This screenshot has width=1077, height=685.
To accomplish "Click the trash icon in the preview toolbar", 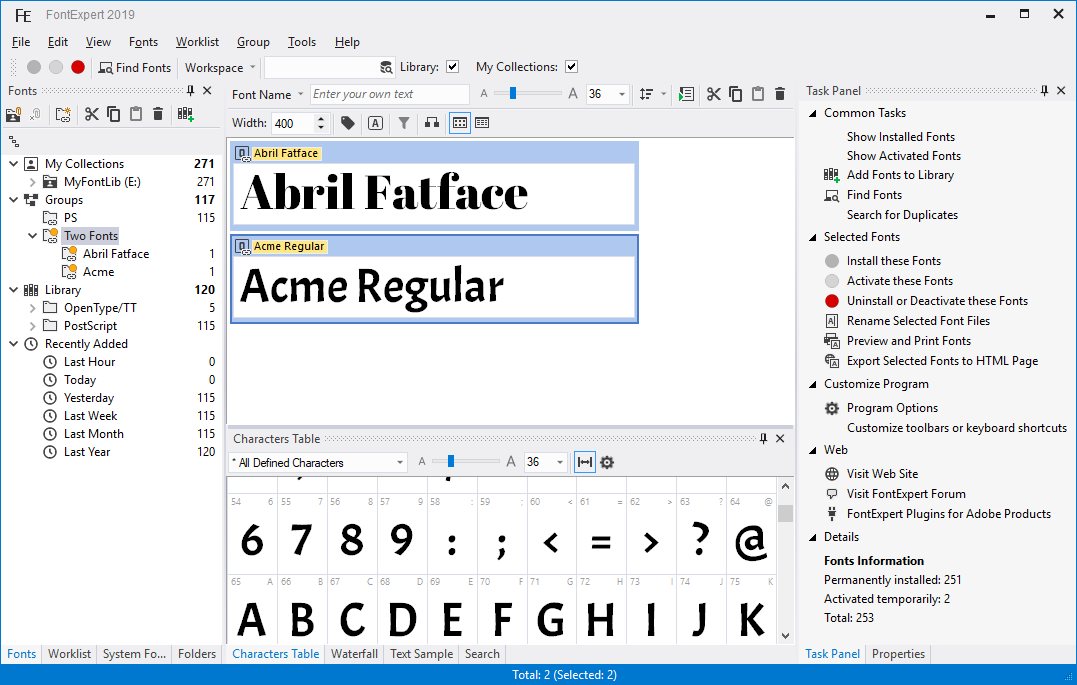I will [780, 94].
